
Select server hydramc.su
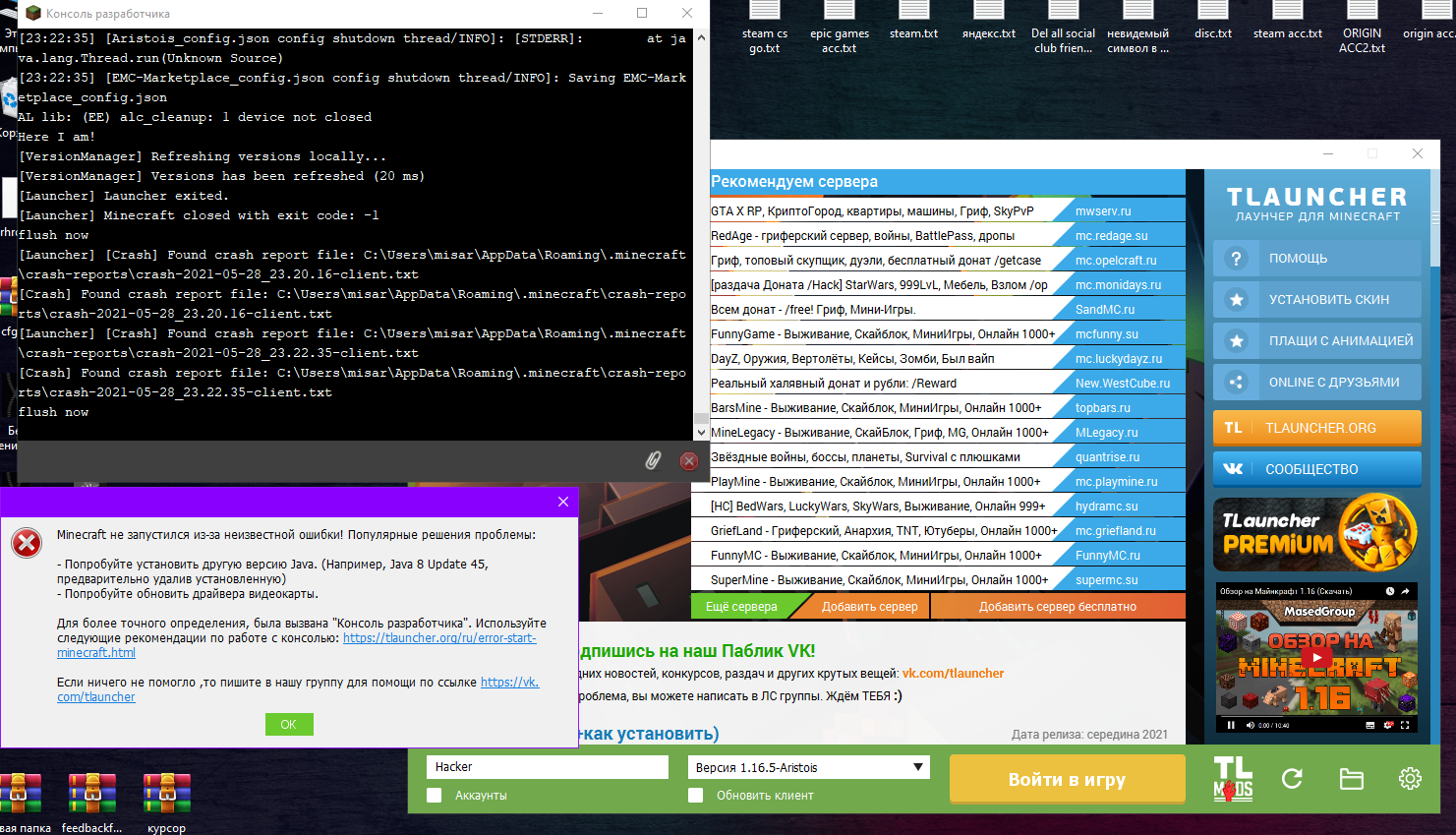(x=1107, y=507)
